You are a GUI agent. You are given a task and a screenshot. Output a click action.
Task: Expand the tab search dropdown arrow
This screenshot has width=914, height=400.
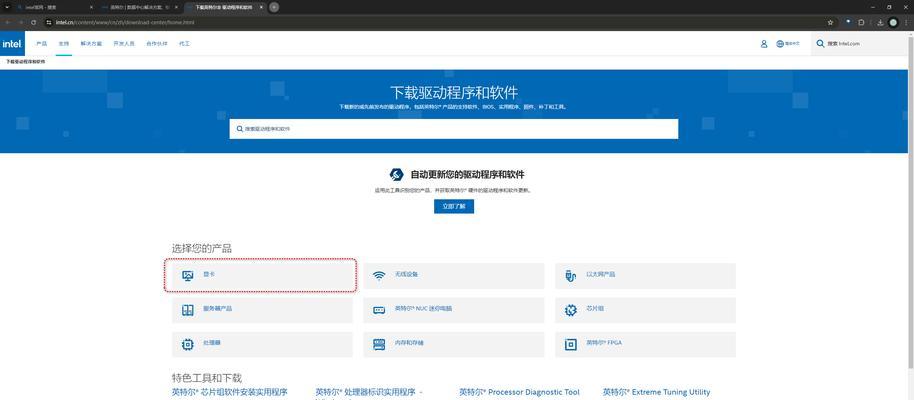[7, 7]
